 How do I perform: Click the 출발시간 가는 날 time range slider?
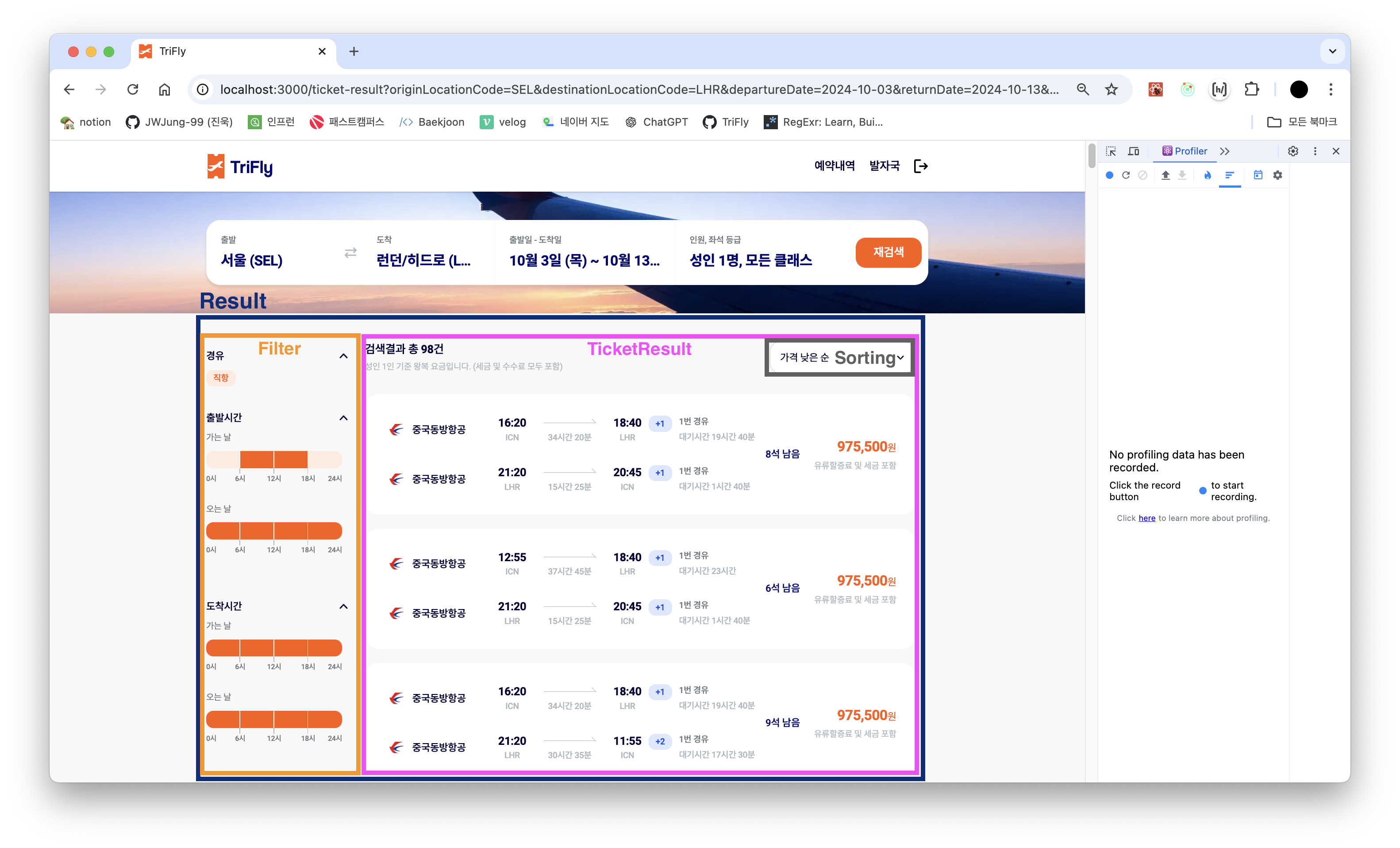274,459
